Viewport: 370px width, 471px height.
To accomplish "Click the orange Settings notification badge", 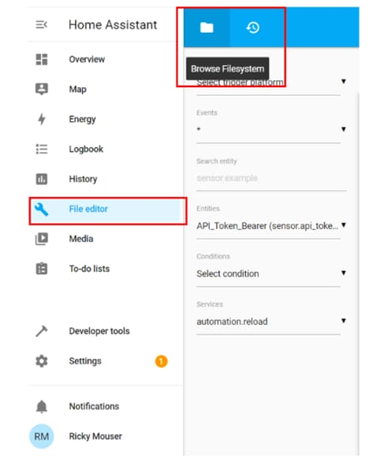I will click(161, 361).
